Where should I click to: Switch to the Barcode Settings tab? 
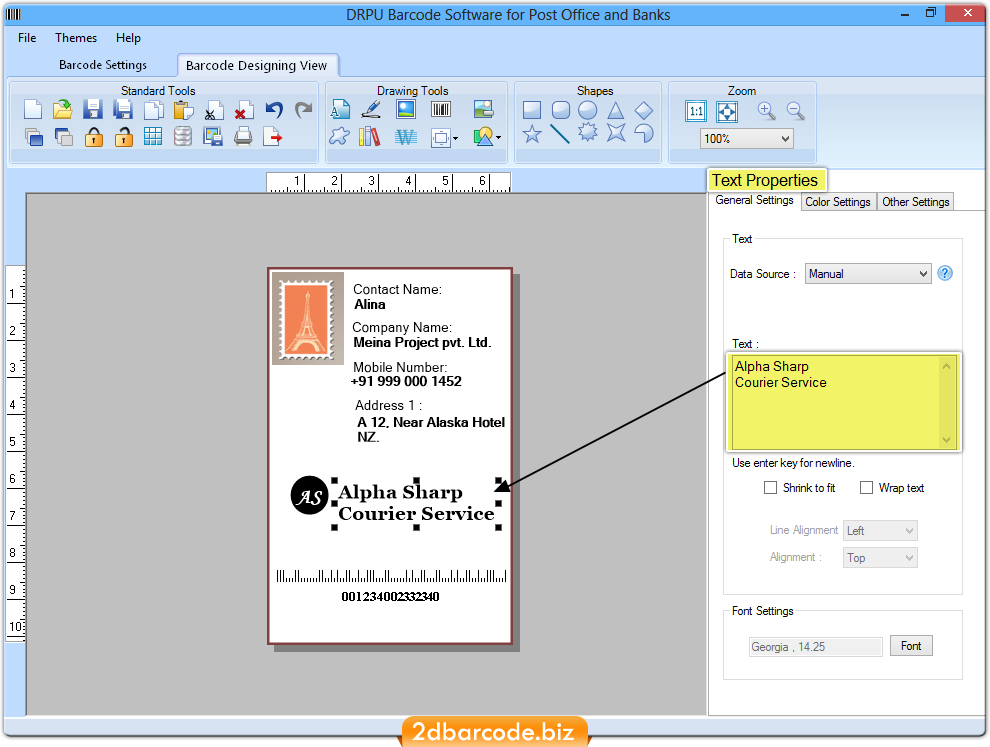point(103,65)
